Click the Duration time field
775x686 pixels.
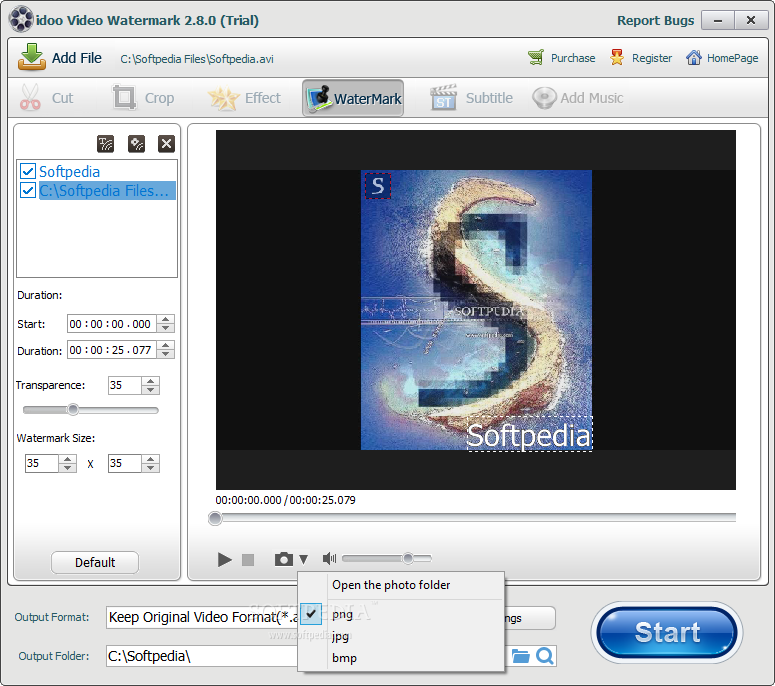[112, 350]
